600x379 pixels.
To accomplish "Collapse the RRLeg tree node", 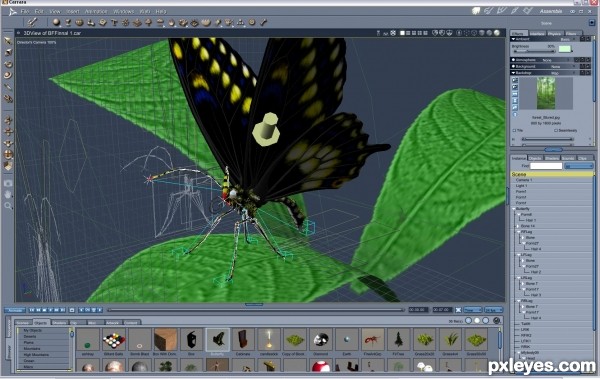I will pyautogui.click(x=519, y=301).
